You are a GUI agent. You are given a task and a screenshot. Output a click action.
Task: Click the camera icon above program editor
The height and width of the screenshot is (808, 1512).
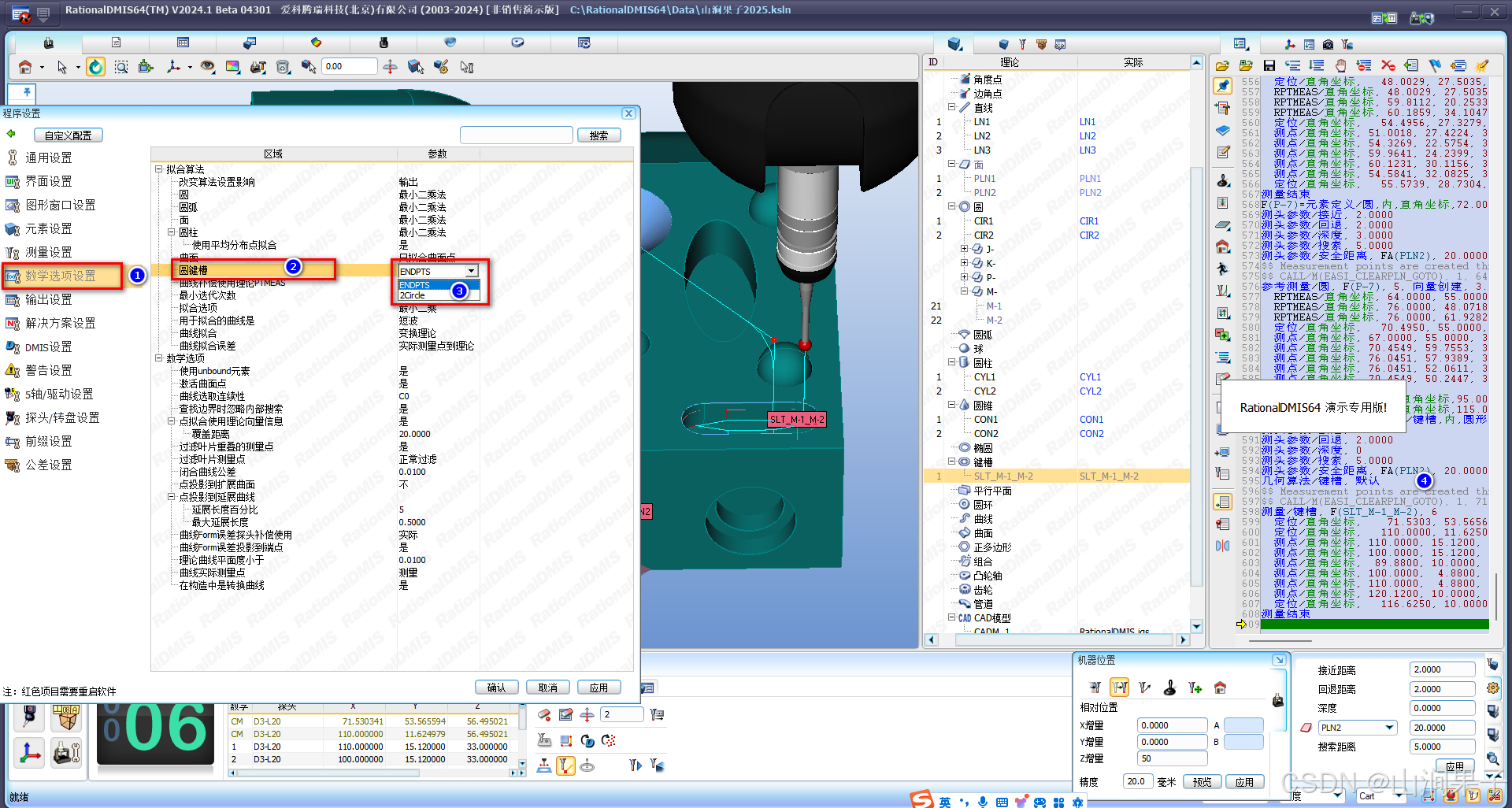[x=1328, y=44]
